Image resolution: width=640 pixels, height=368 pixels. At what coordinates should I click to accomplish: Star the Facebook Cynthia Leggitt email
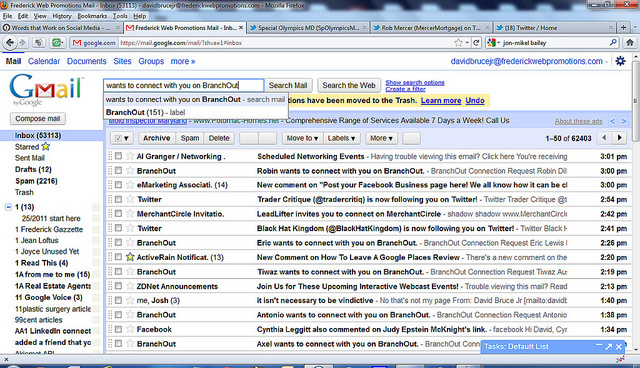pyautogui.click(x=130, y=329)
